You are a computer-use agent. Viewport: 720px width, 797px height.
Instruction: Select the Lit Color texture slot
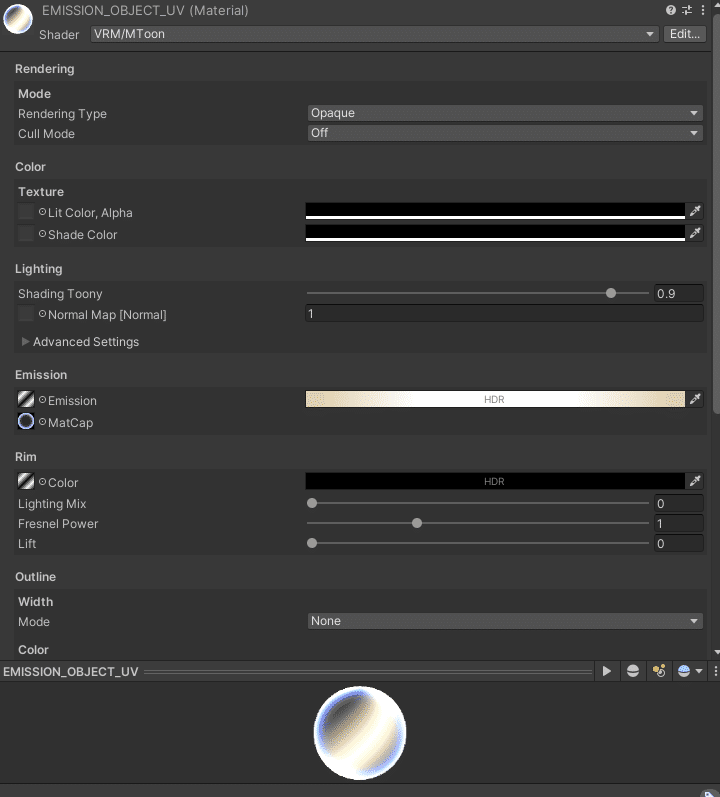pyautogui.click(x=26, y=211)
